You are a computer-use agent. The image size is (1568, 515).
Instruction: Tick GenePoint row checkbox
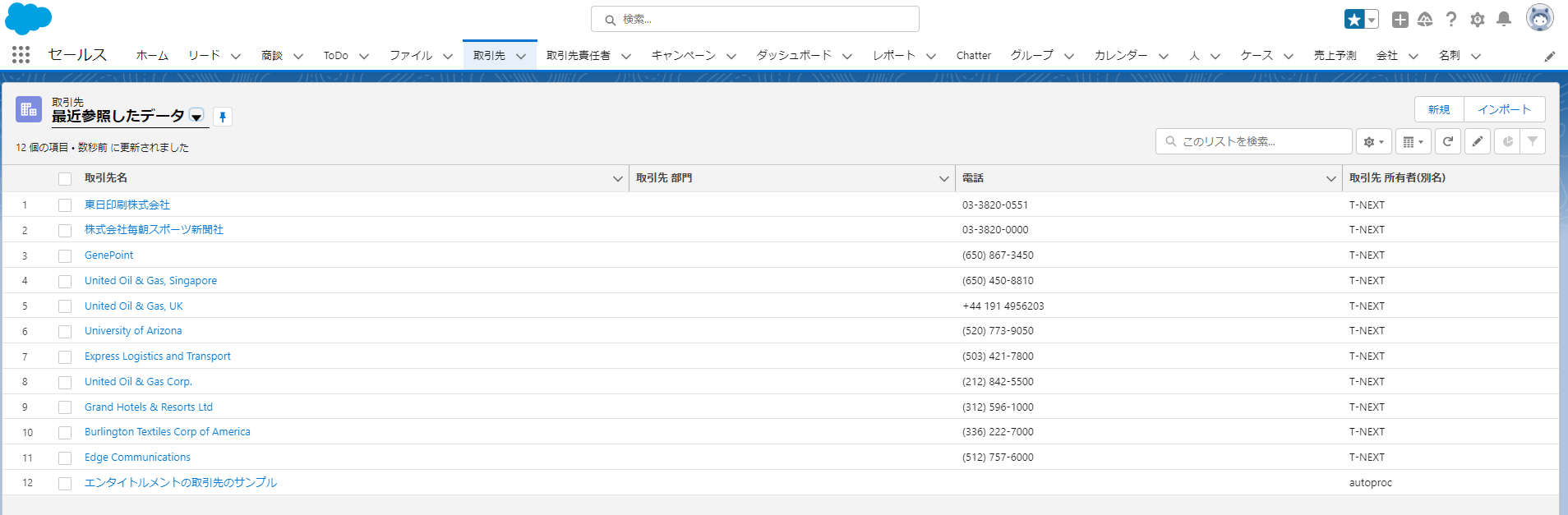[65, 256]
